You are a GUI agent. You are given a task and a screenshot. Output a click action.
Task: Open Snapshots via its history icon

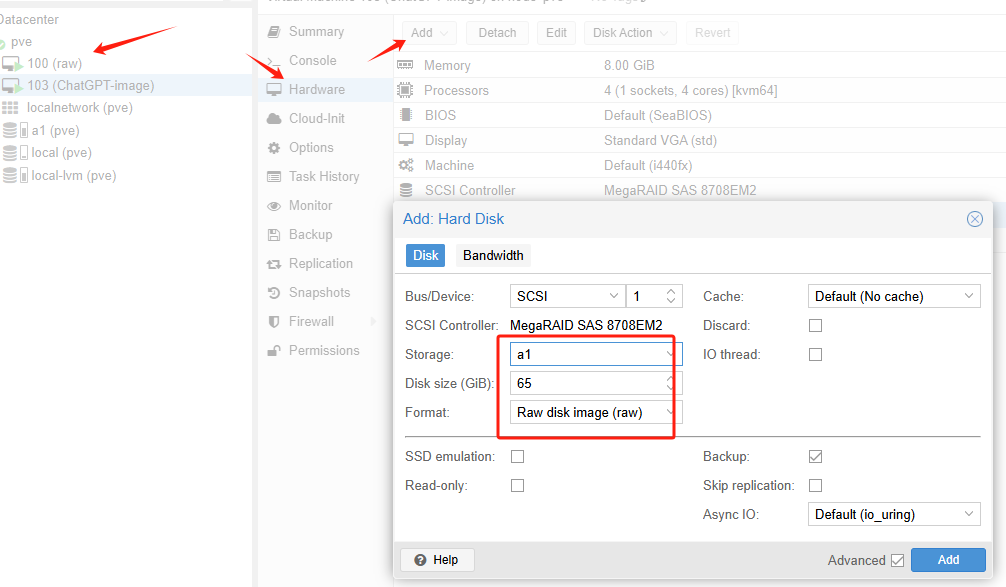273,293
